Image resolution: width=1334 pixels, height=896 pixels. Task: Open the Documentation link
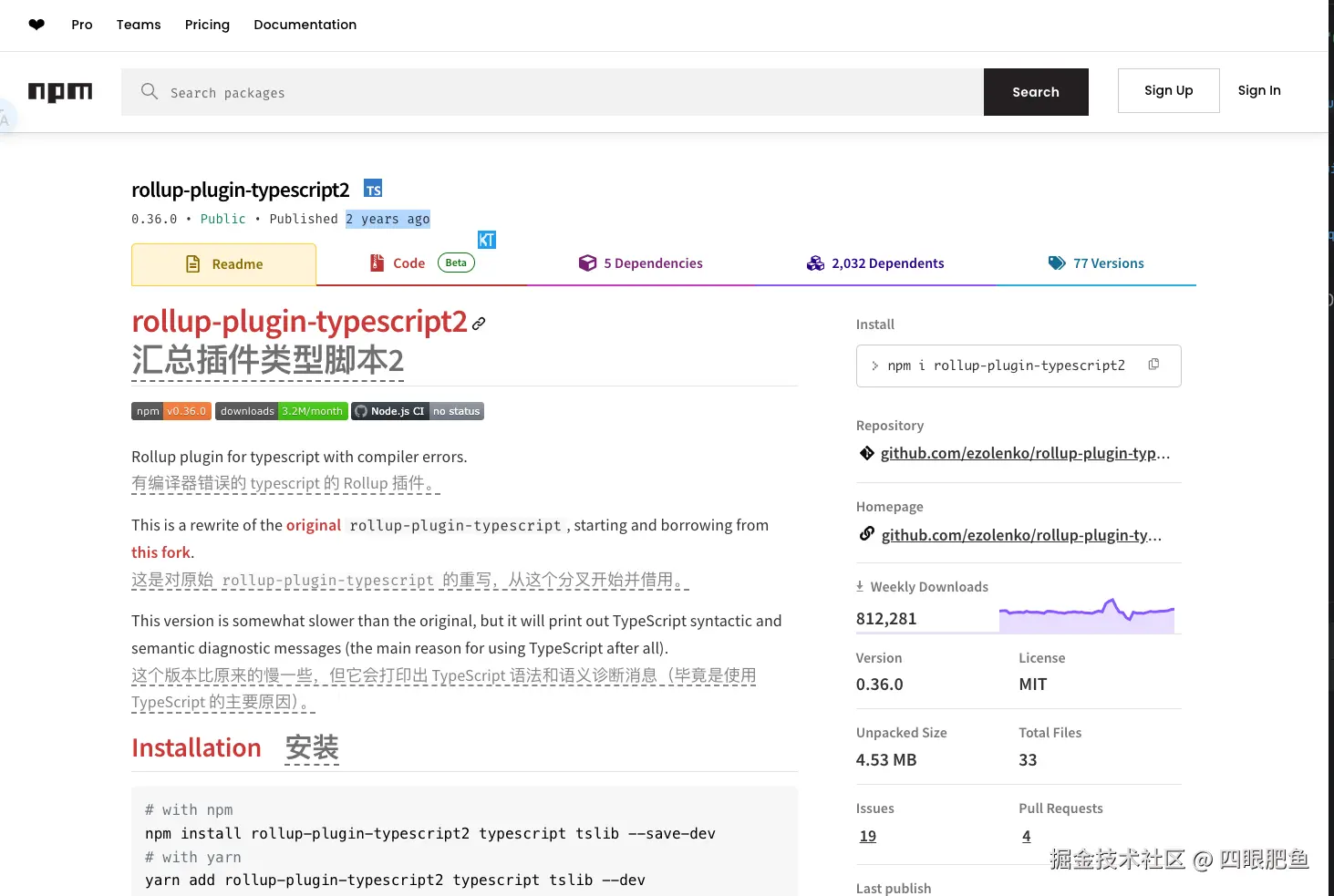click(x=305, y=25)
